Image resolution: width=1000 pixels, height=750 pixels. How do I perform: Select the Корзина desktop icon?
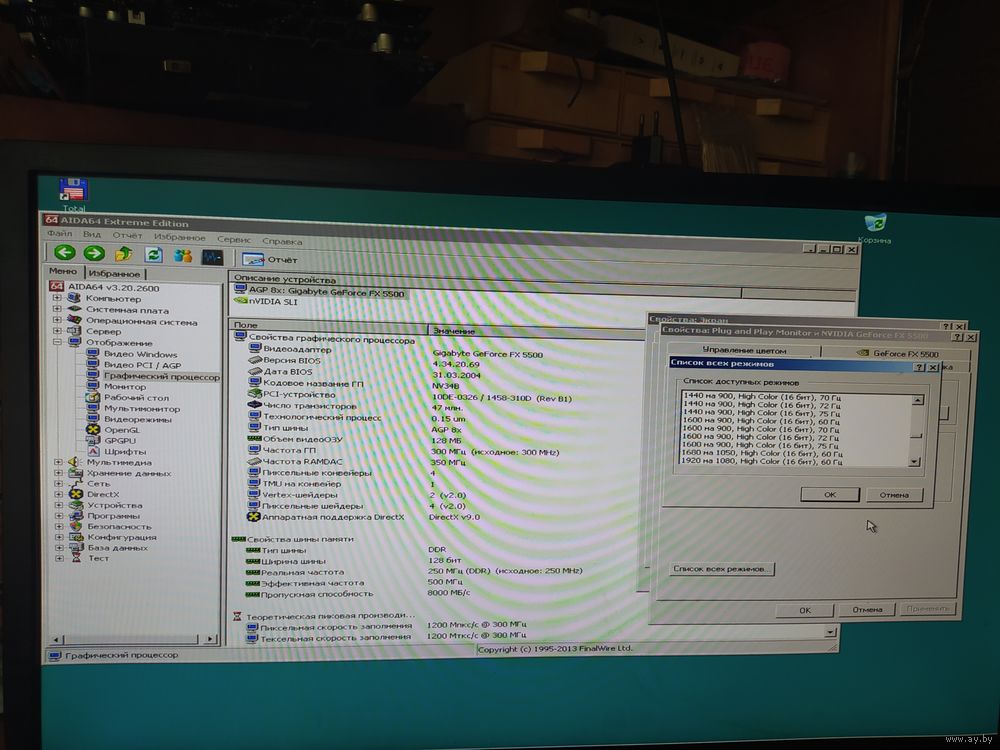point(875,228)
